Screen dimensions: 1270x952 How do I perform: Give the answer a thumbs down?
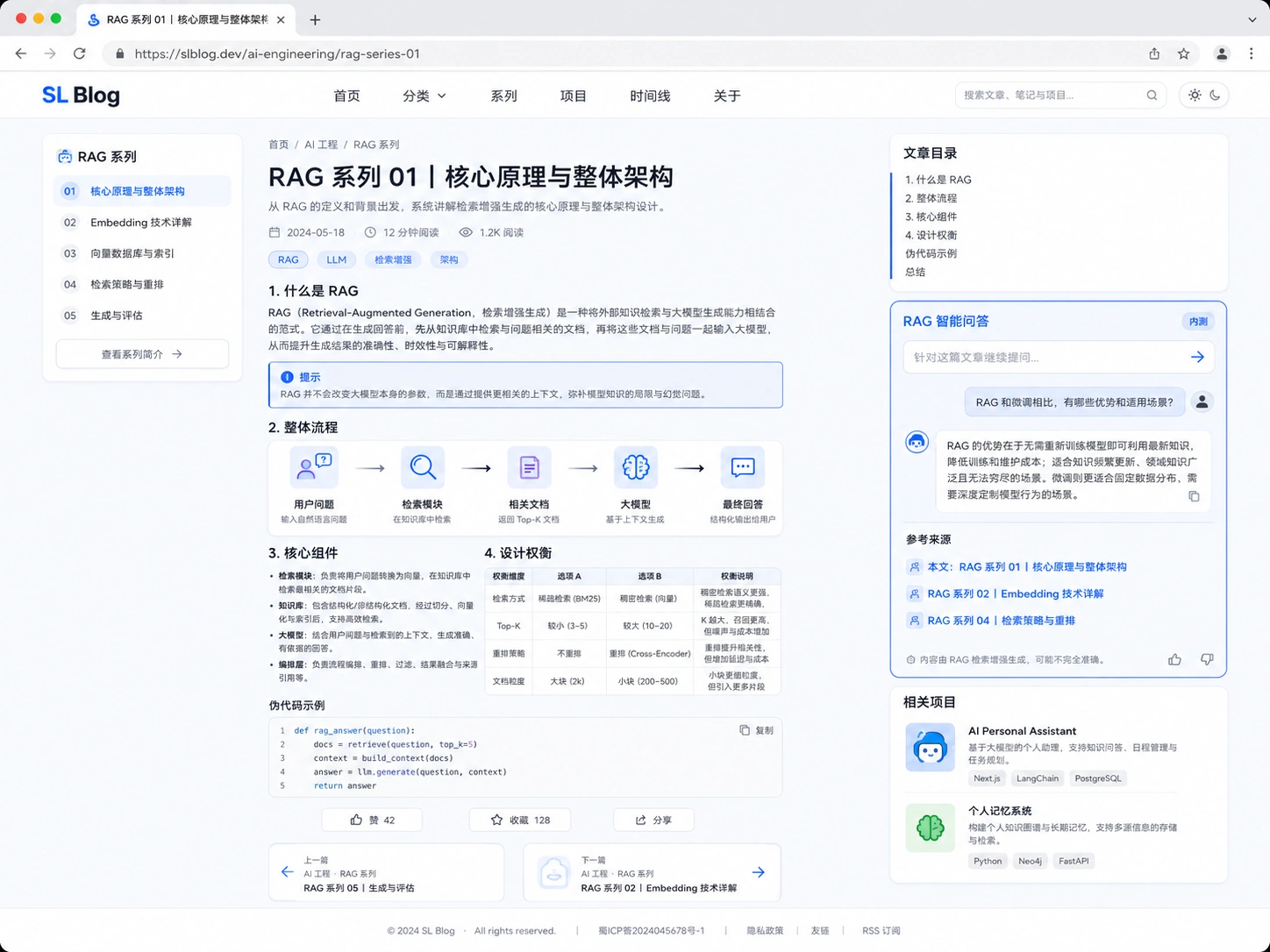click(1207, 659)
